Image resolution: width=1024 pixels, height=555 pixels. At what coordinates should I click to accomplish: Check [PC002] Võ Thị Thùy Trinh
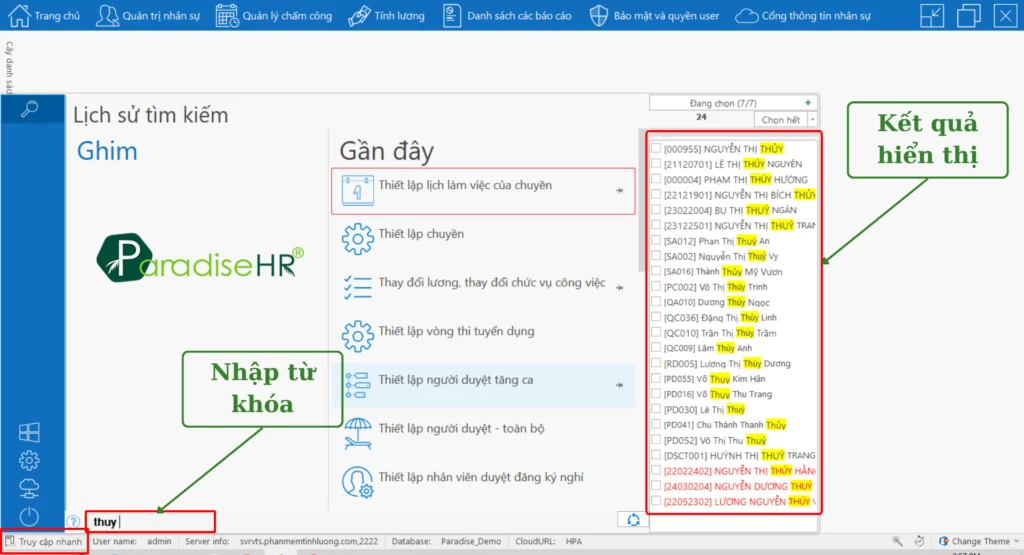(656, 286)
